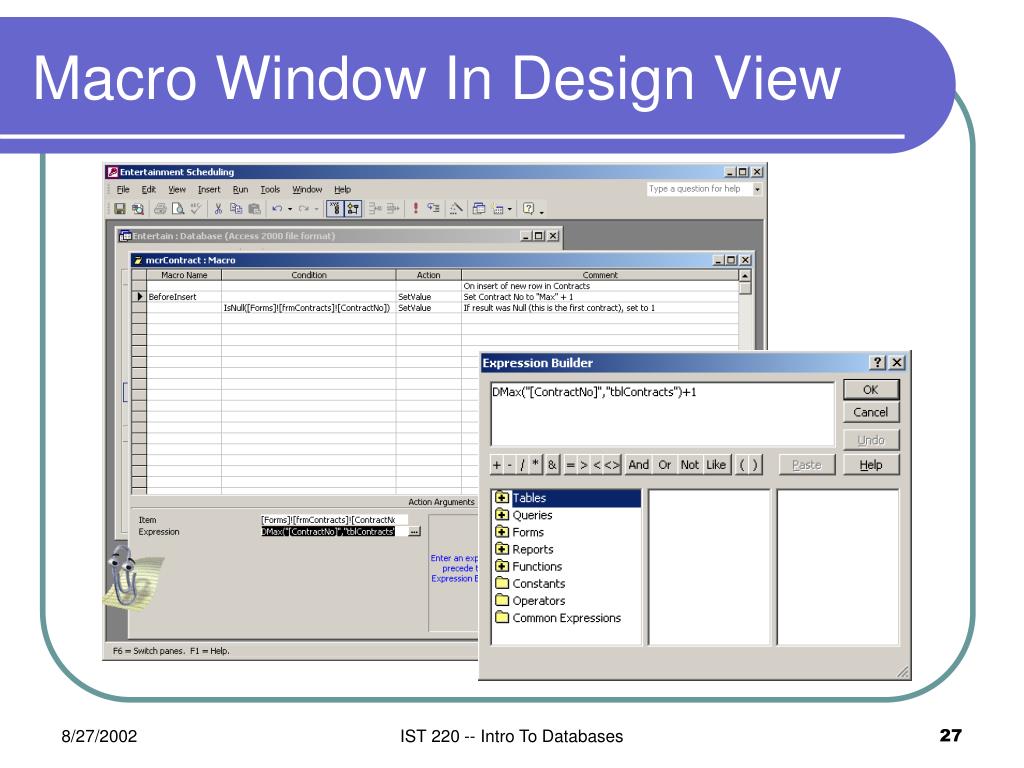The height and width of the screenshot is (768, 1024).
Task: Click the Build wand toolbar icon
Action: point(456,209)
